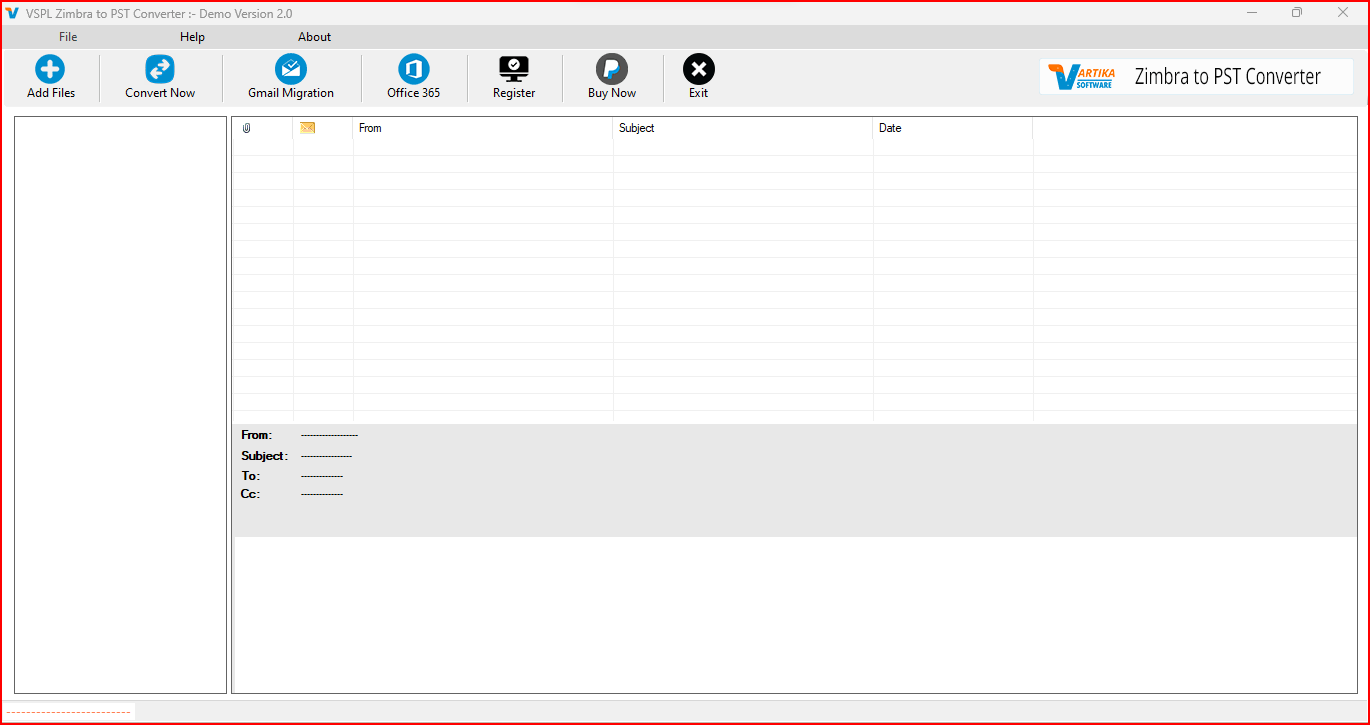Image resolution: width=1370 pixels, height=725 pixels.
Task: Click the app icon in title bar
Action: 12,13
